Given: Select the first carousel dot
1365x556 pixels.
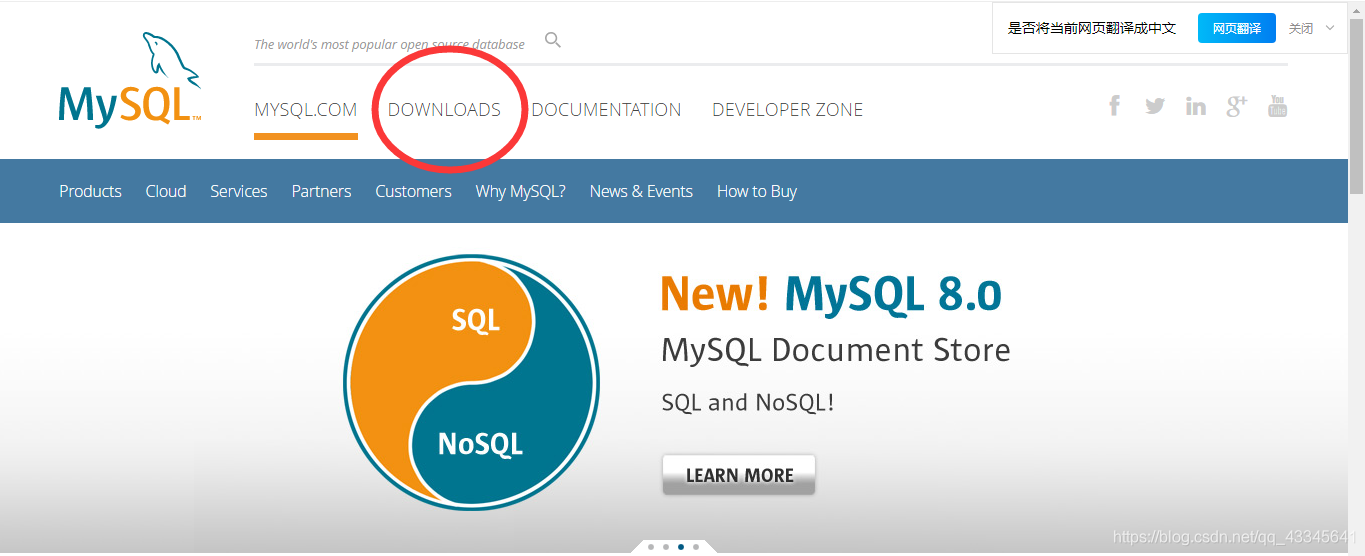Looking at the screenshot, I should [651, 547].
